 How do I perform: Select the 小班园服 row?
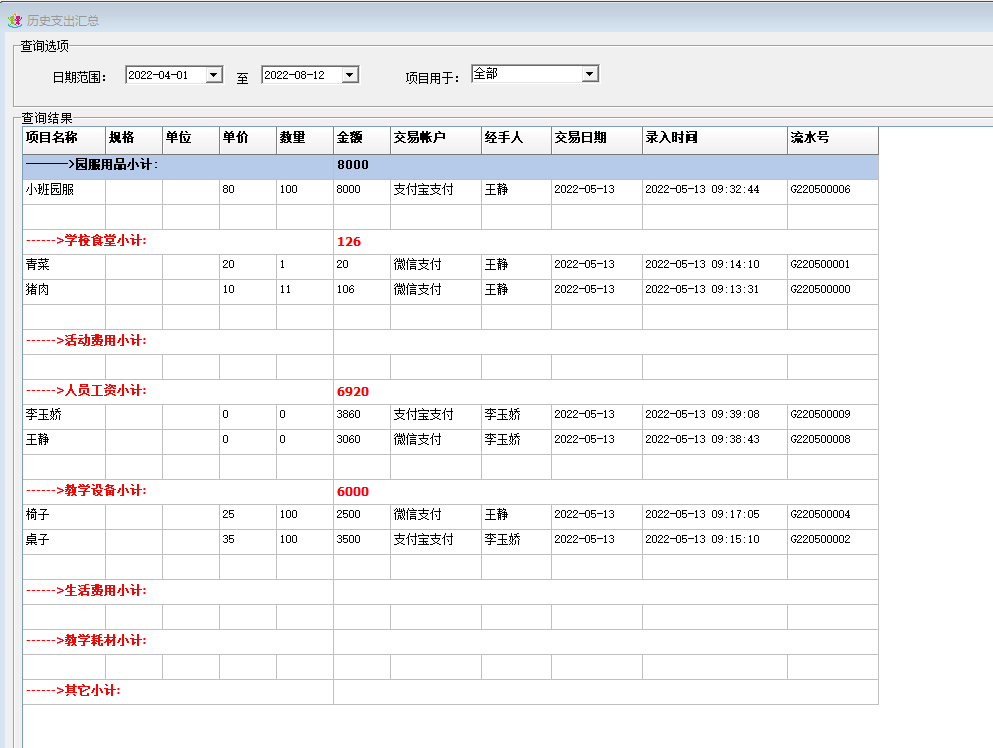pyautogui.click(x=50, y=190)
